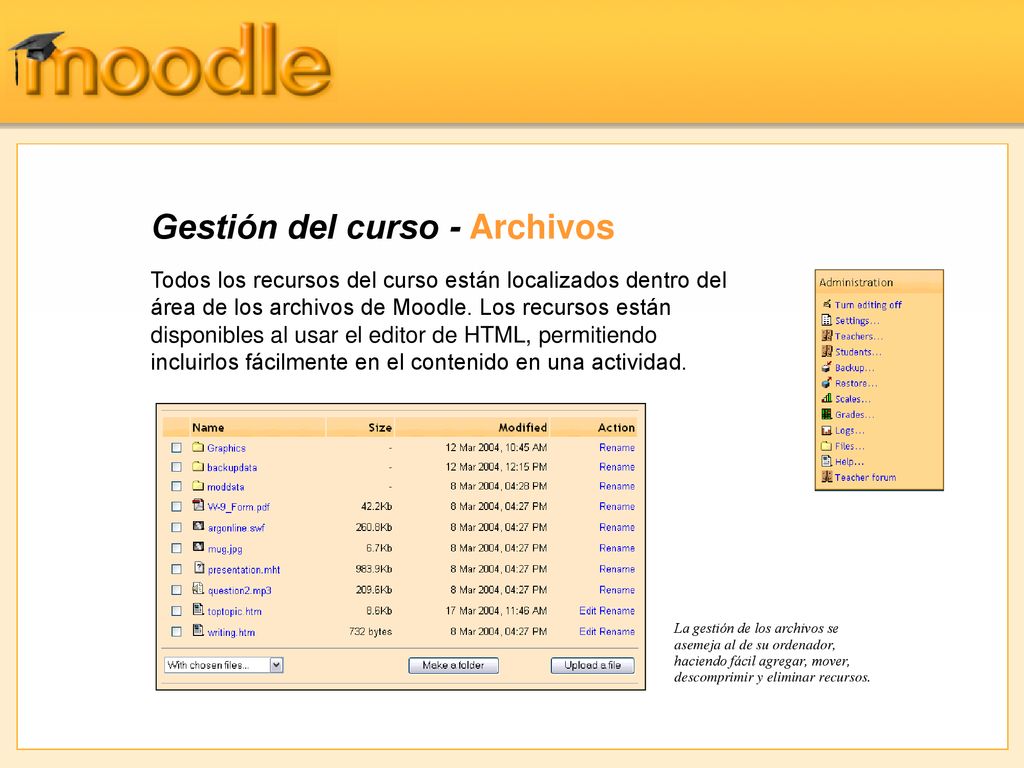The height and width of the screenshot is (768, 1024).
Task: Click the argonline.swf file icon
Action: tap(199, 526)
